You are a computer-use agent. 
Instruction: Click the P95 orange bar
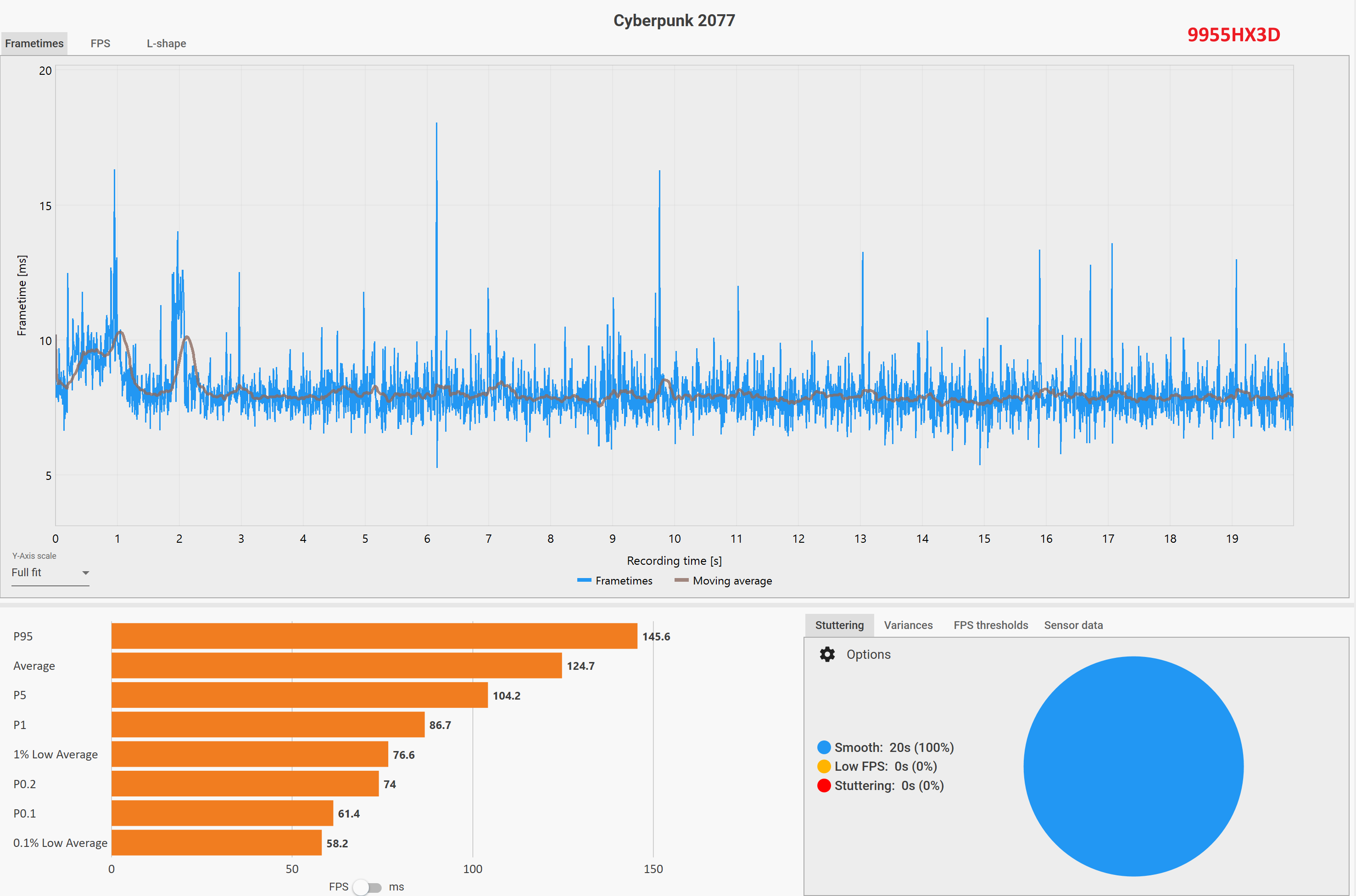pos(374,636)
